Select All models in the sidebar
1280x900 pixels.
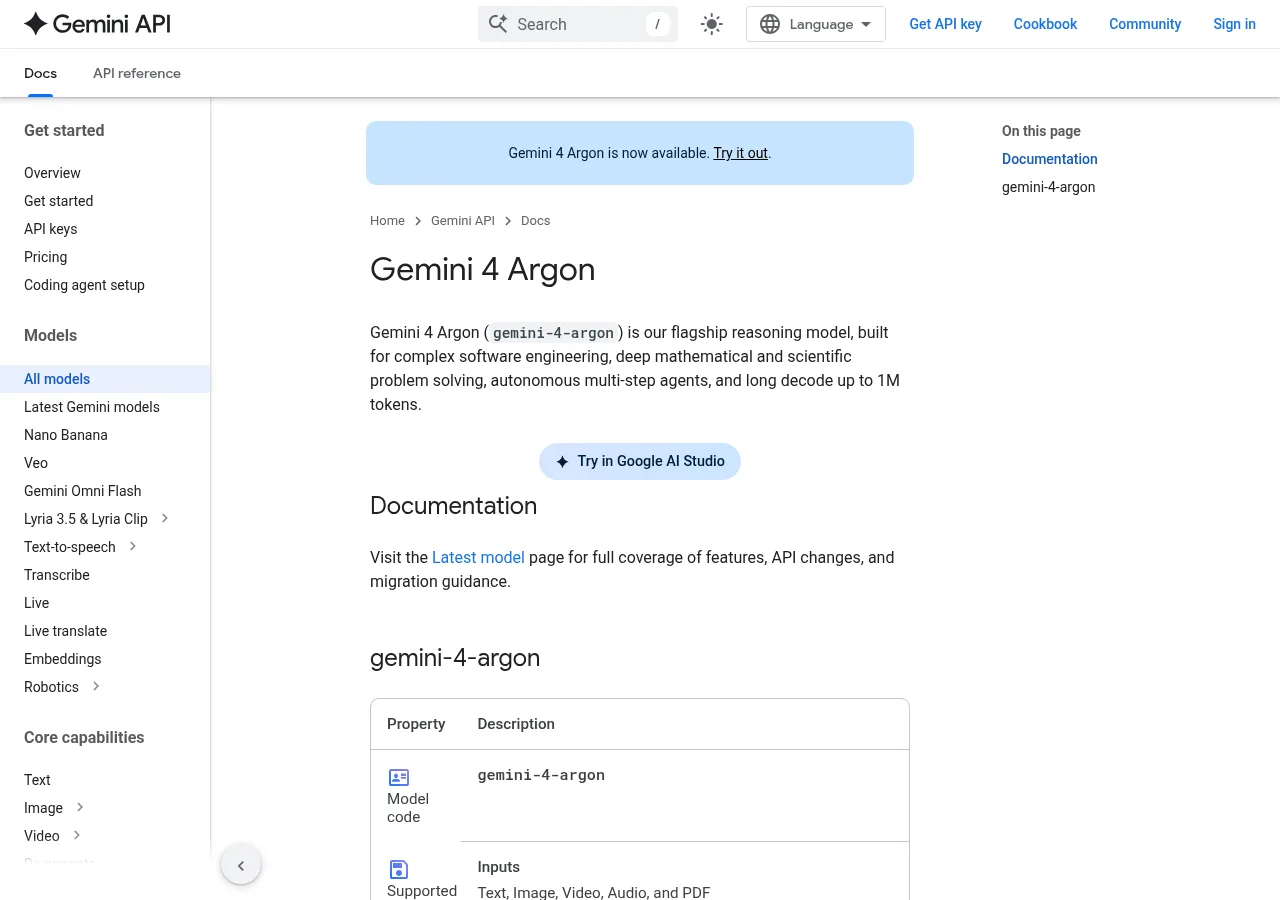click(x=105, y=379)
